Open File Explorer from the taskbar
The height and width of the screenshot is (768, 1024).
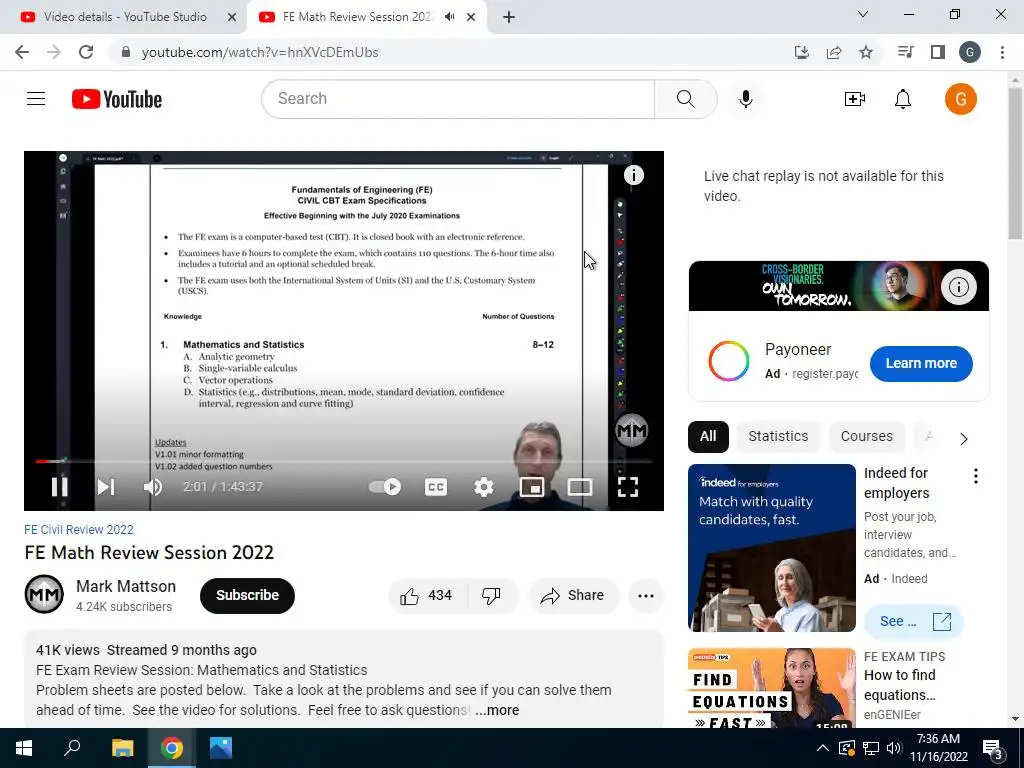coord(122,748)
